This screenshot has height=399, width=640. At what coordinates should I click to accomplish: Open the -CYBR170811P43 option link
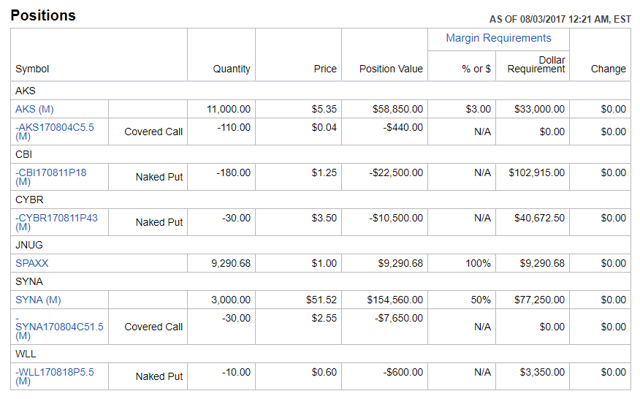[x=56, y=222]
